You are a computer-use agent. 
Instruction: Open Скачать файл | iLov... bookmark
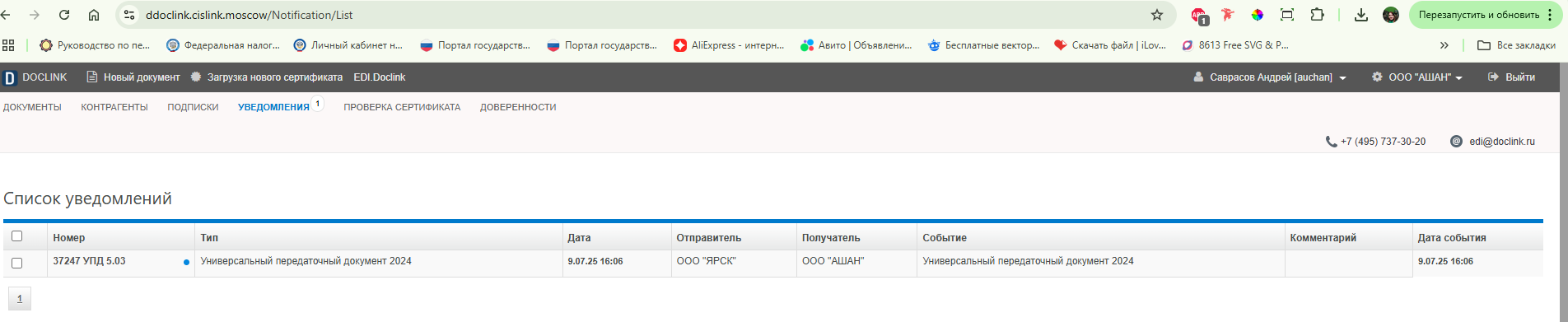click(1110, 45)
